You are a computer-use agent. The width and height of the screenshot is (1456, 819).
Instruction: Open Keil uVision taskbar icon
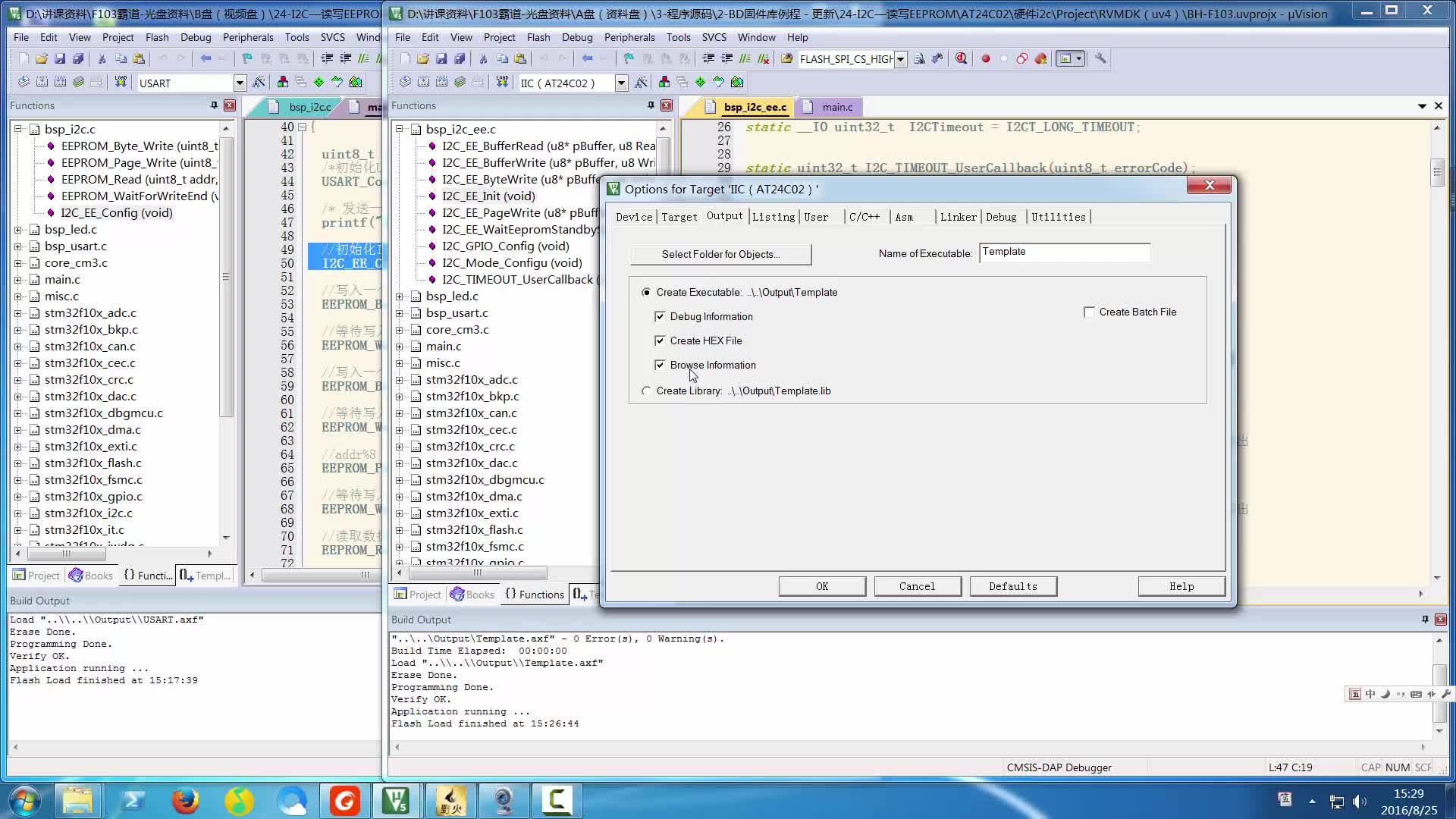[397, 801]
